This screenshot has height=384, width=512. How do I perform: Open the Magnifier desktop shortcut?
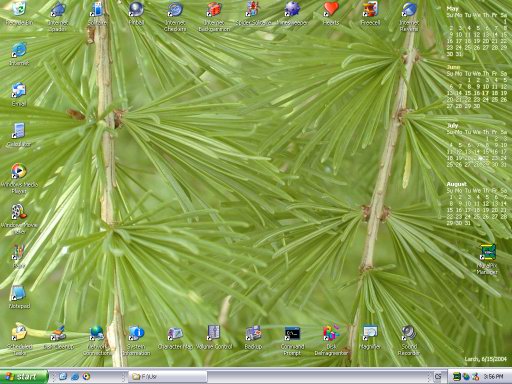tap(370, 337)
